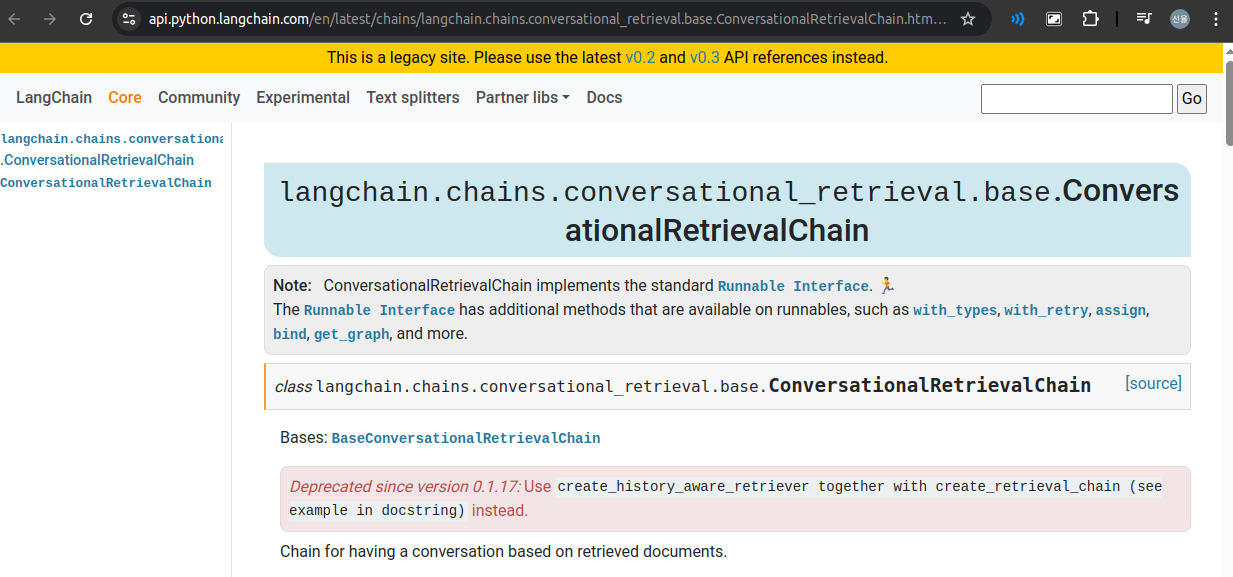Open the Docs nav item
1233x577 pixels.
pos(604,98)
